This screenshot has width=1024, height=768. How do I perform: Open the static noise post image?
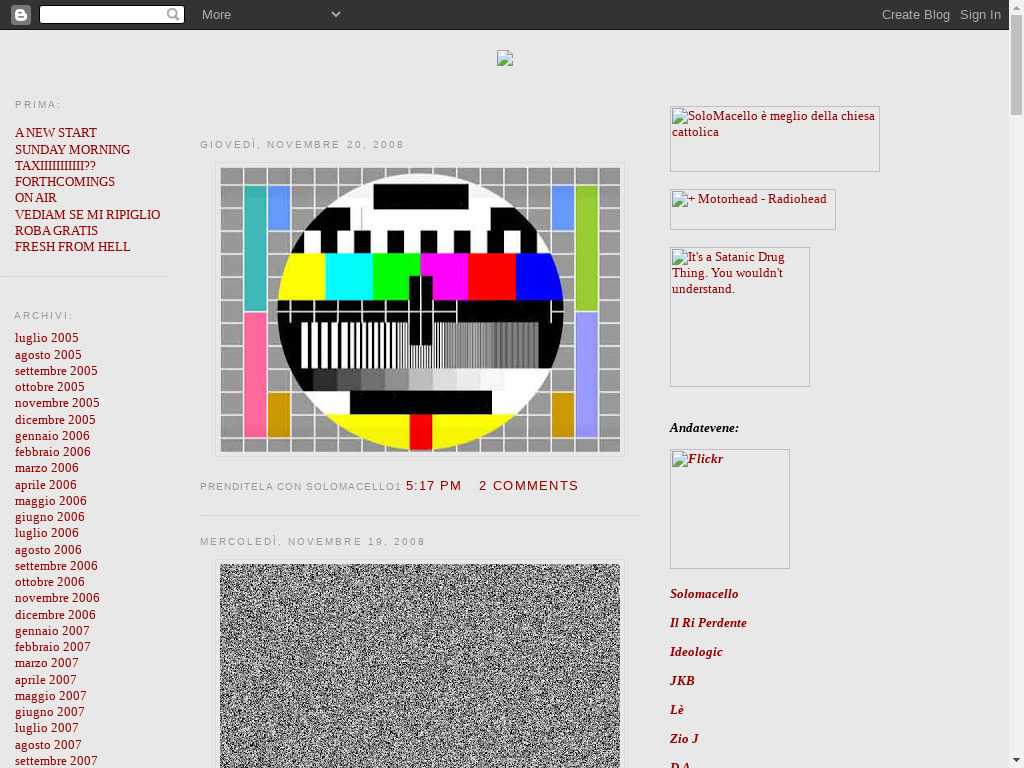[x=420, y=665]
